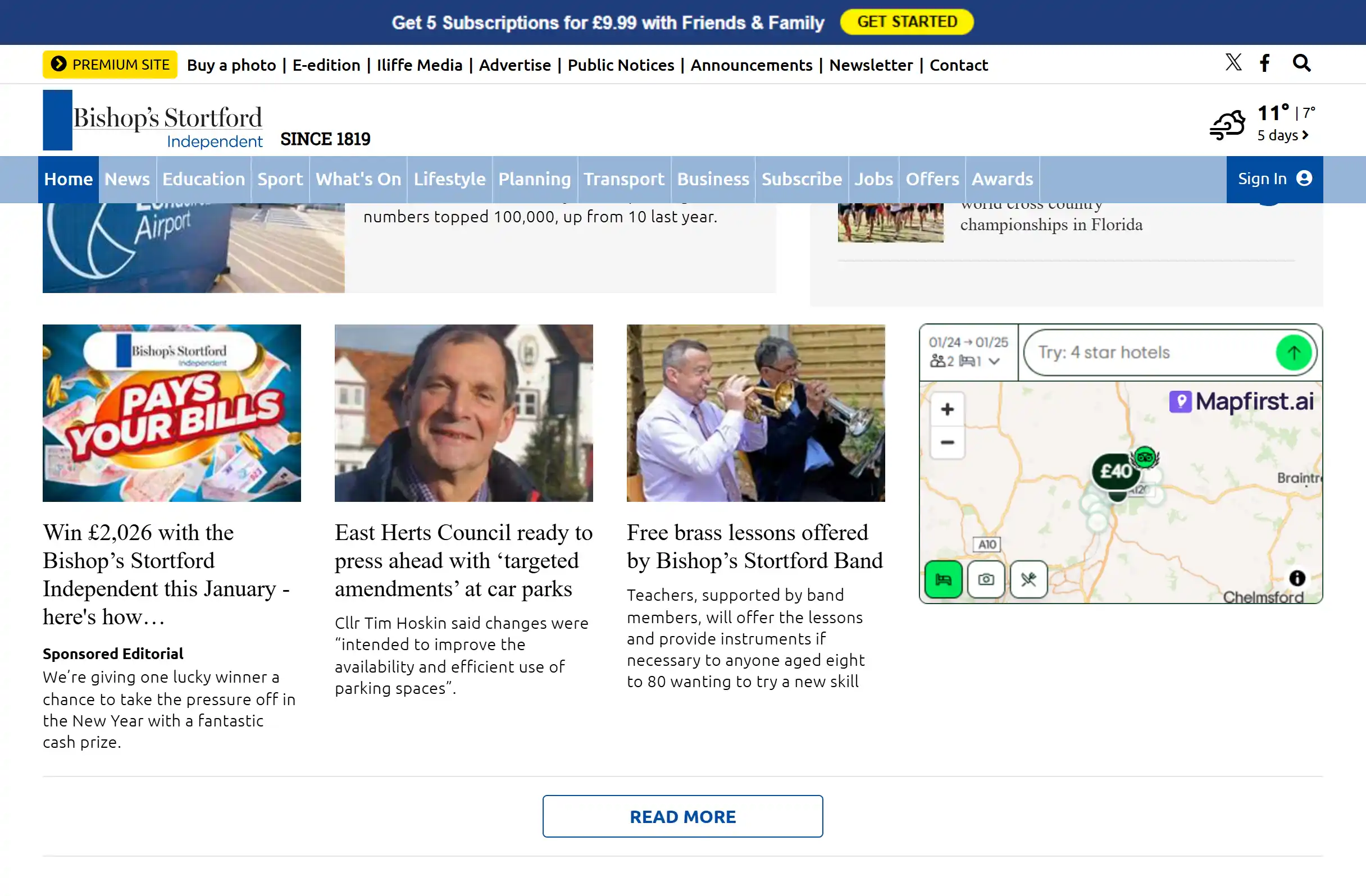Open the Education nav tab
This screenshot has width=1366, height=896.
(203, 179)
